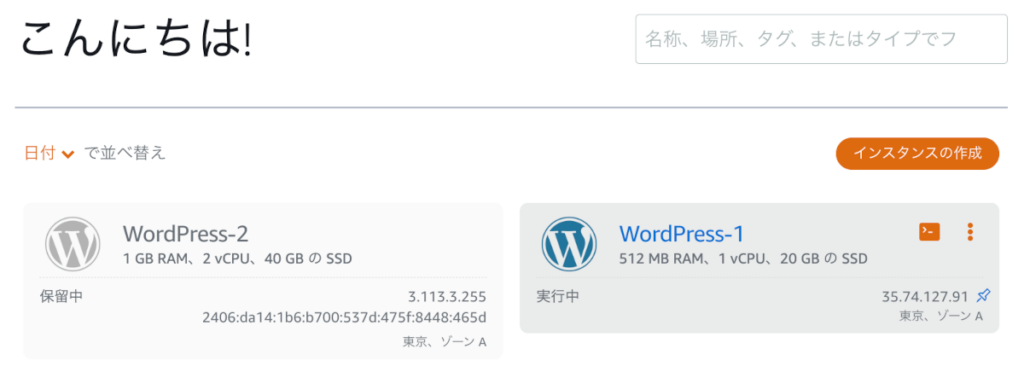The image size is (1024, 372).
Task: Select the IP address 3.113.3.255
Action: coord(447,297)
